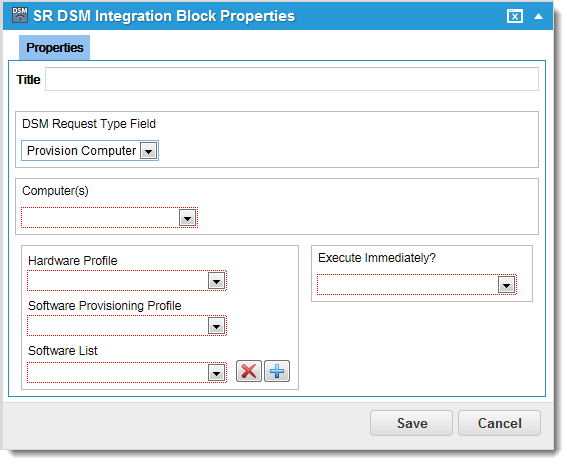Open the Hardware Profile dropdown
Image resolution: width=569 pixels, height=465 pixels.
click(x=216, y=281)
